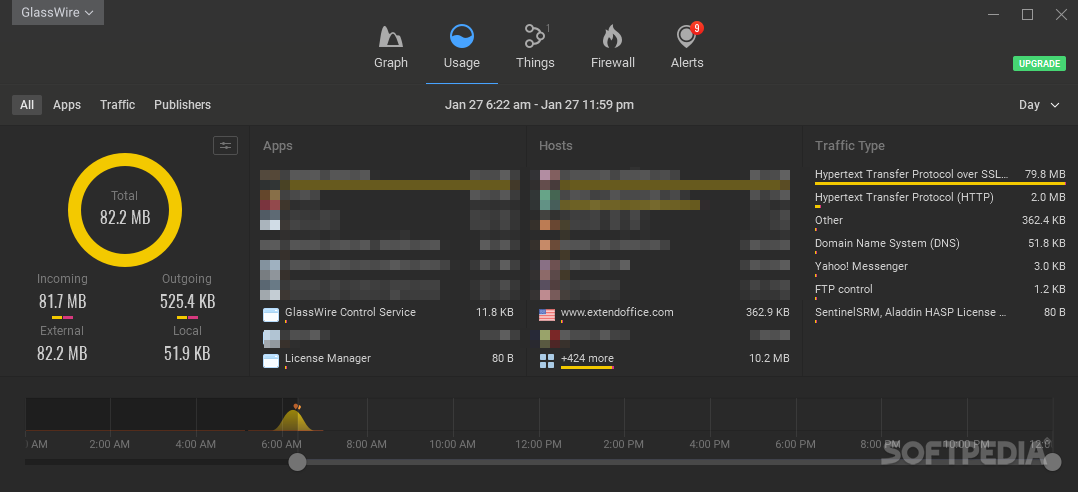The height and width of the screenshot is (492, 1078).
Task: Select the License Manager app row
Action: pos(388,359)
